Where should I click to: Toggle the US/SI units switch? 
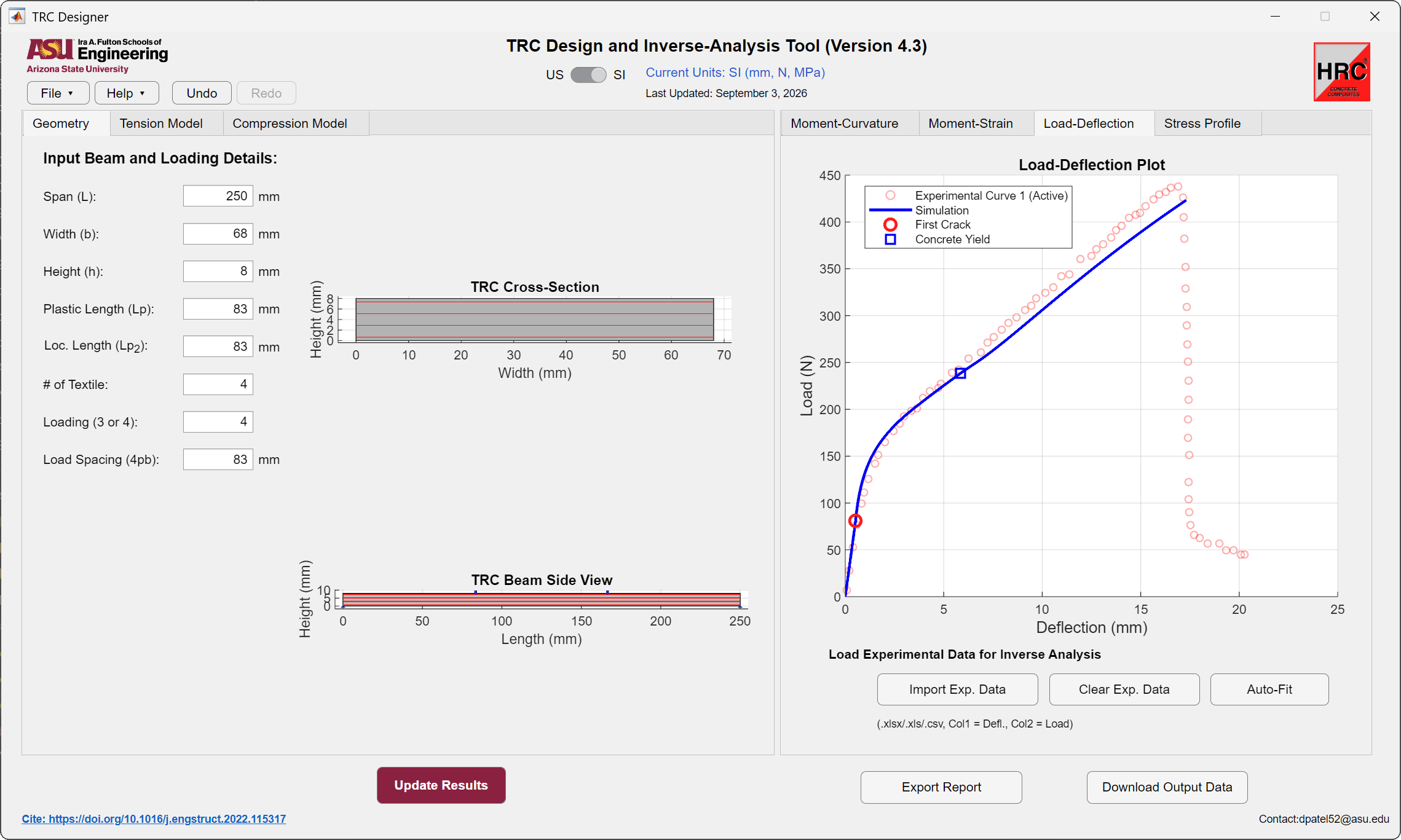coord(588,75)
